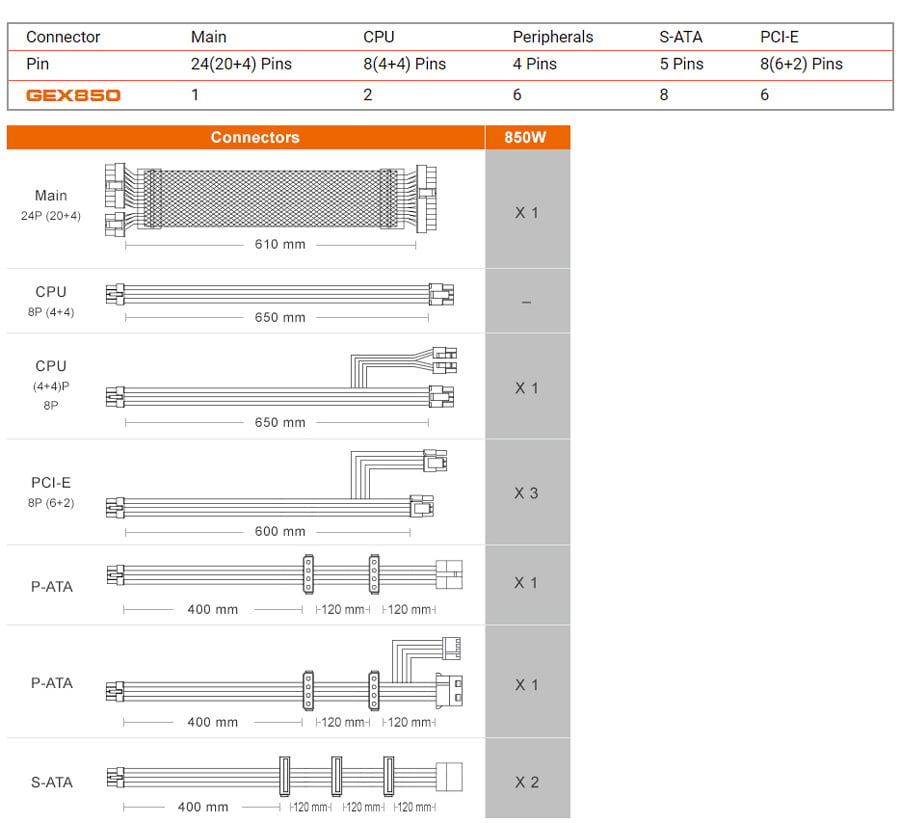Click the '4 Pins' cell
The height and width of the screenshot is (823, 900).
tap(534, 64)
